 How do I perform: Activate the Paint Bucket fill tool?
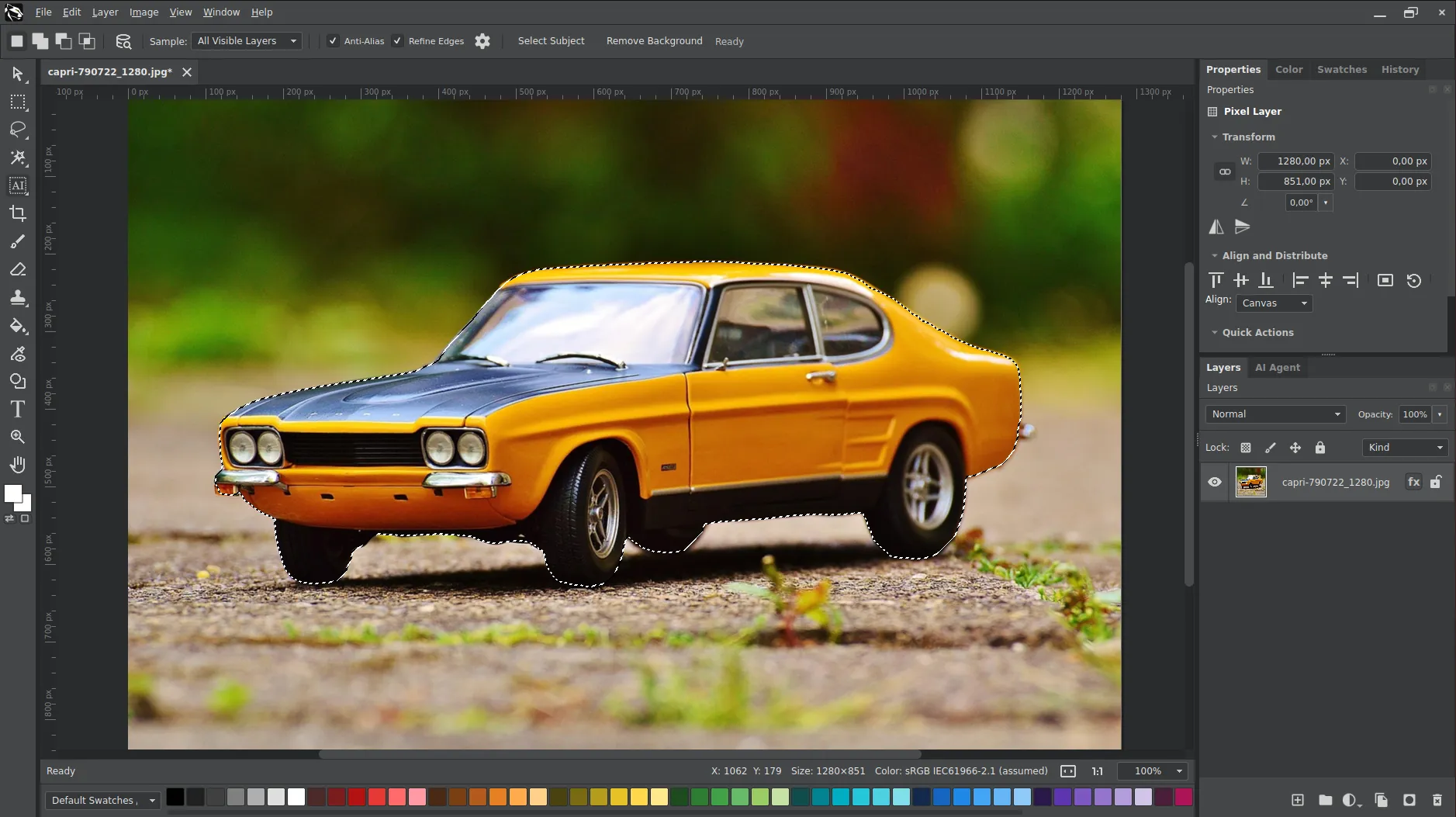[x=18, y=325]
